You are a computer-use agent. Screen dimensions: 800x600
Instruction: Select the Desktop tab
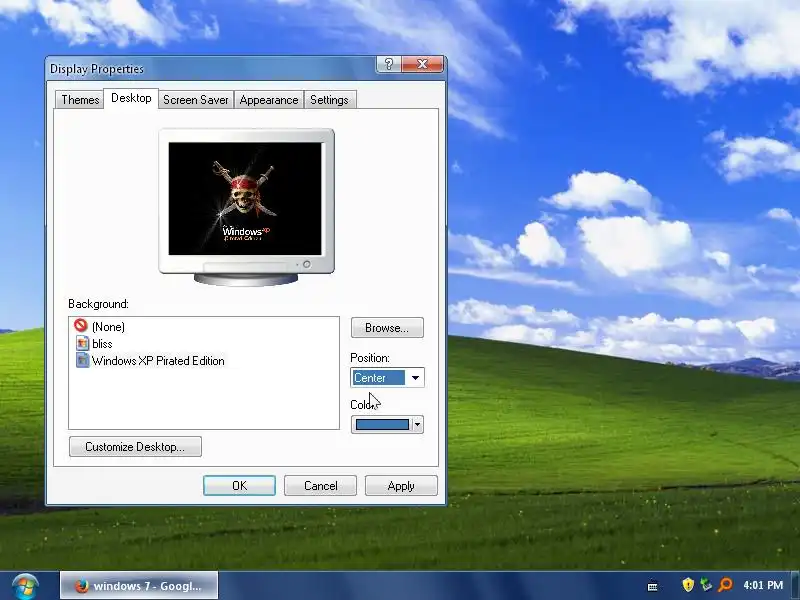(x=131, y=98)
